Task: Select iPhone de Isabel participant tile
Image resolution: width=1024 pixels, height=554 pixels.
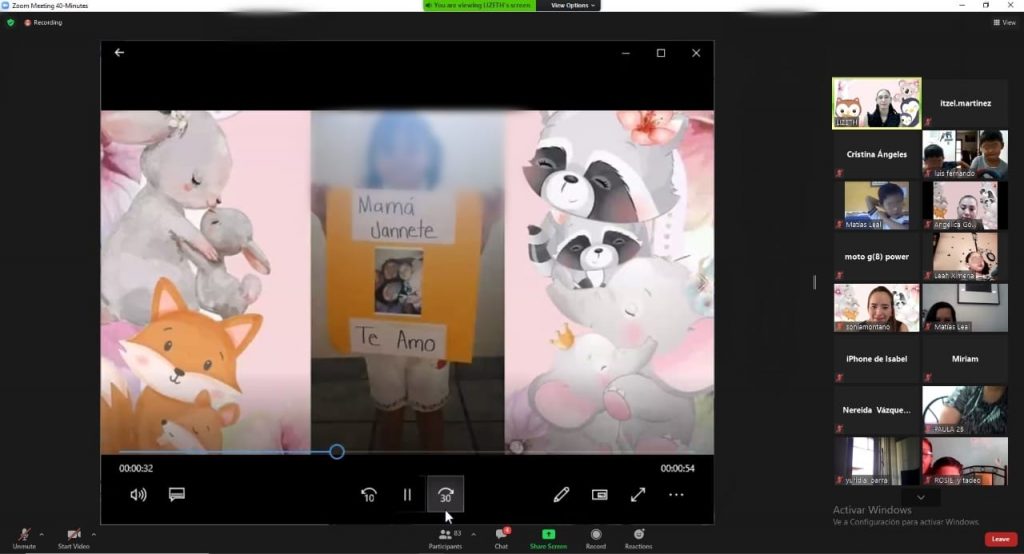Action: click(876, 359)
